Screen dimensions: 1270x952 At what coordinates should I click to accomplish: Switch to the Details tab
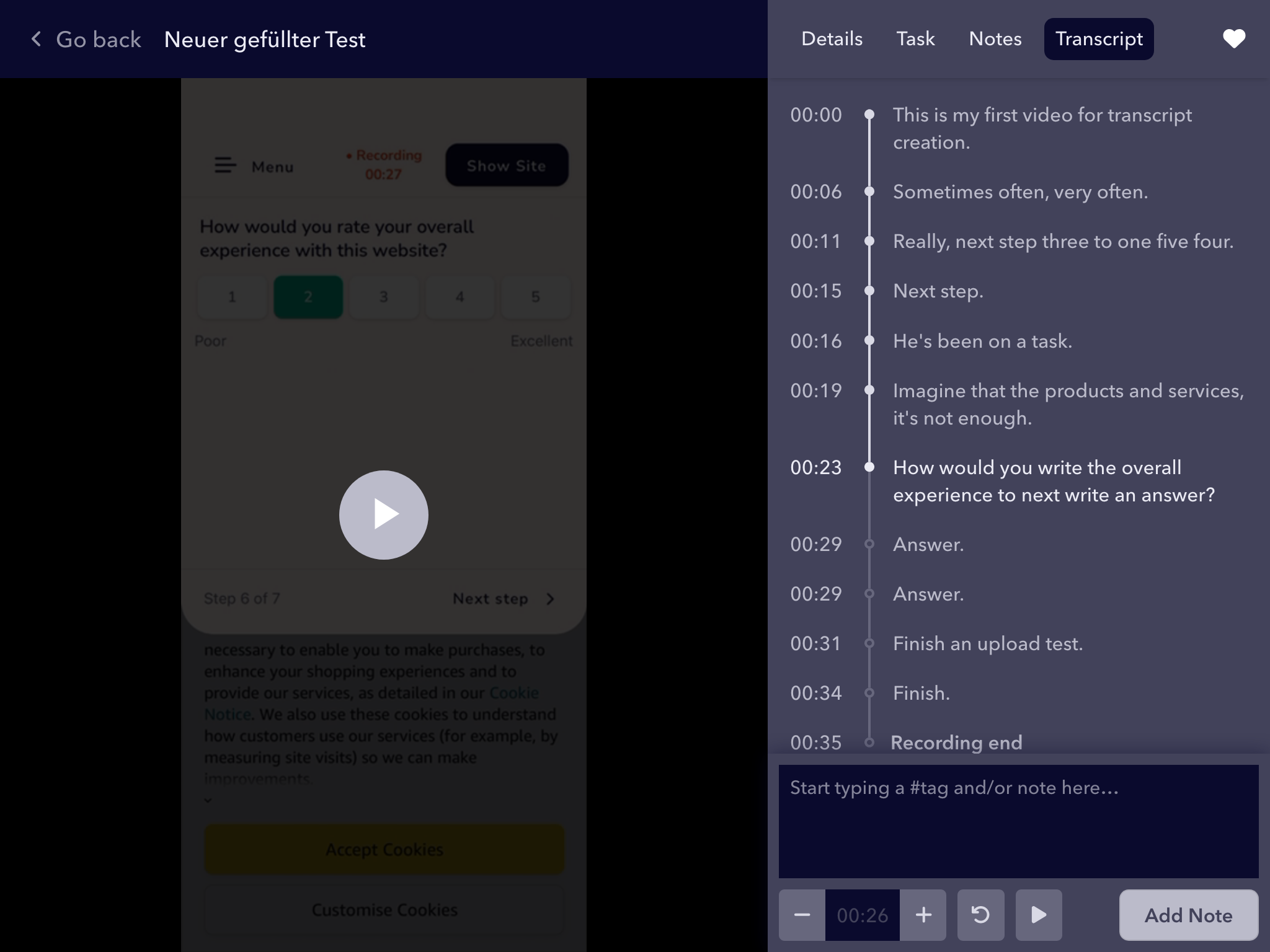pyautogui.click(x=832, y=39)
